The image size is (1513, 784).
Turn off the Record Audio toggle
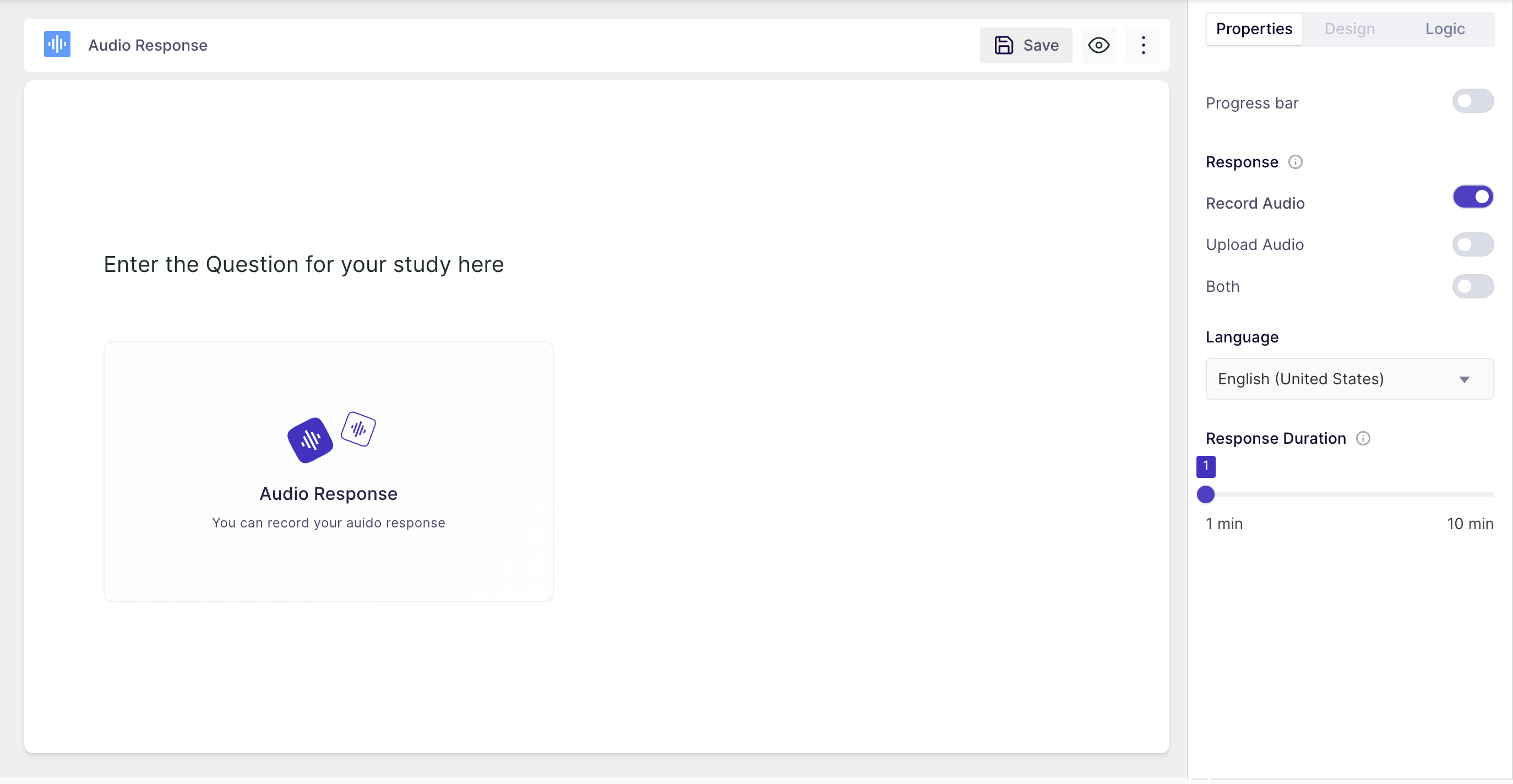1472,197
